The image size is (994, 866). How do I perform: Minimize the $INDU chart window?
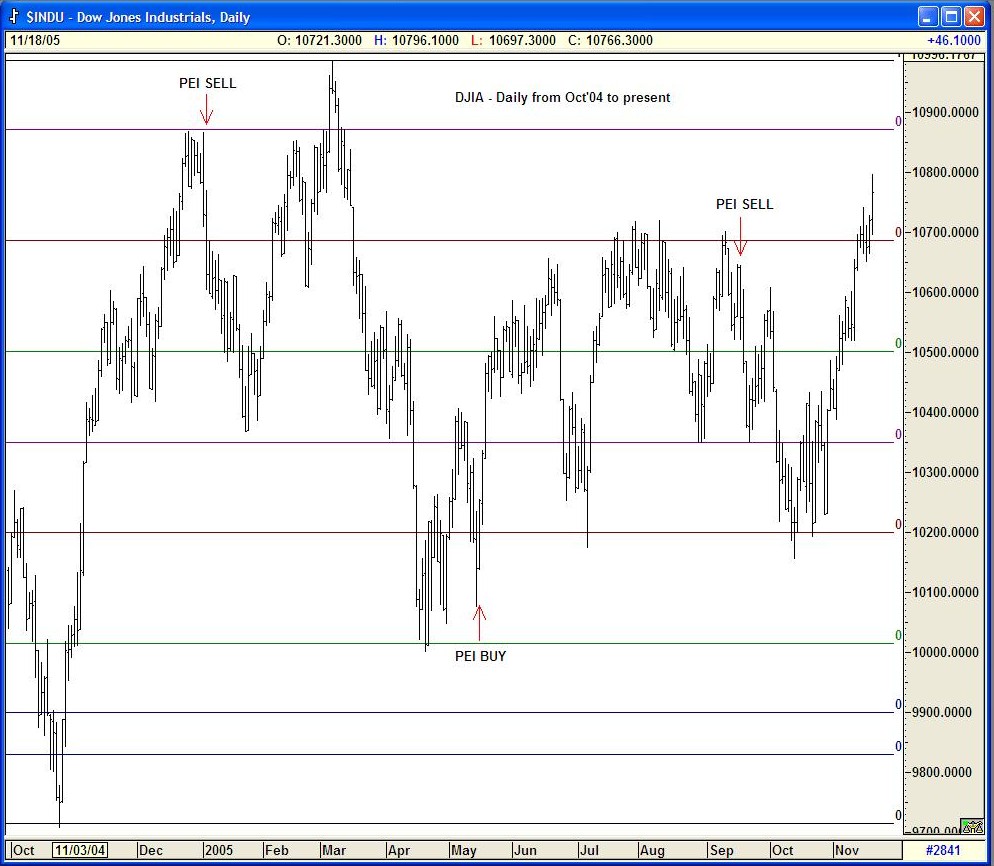[x=929, y=16]
